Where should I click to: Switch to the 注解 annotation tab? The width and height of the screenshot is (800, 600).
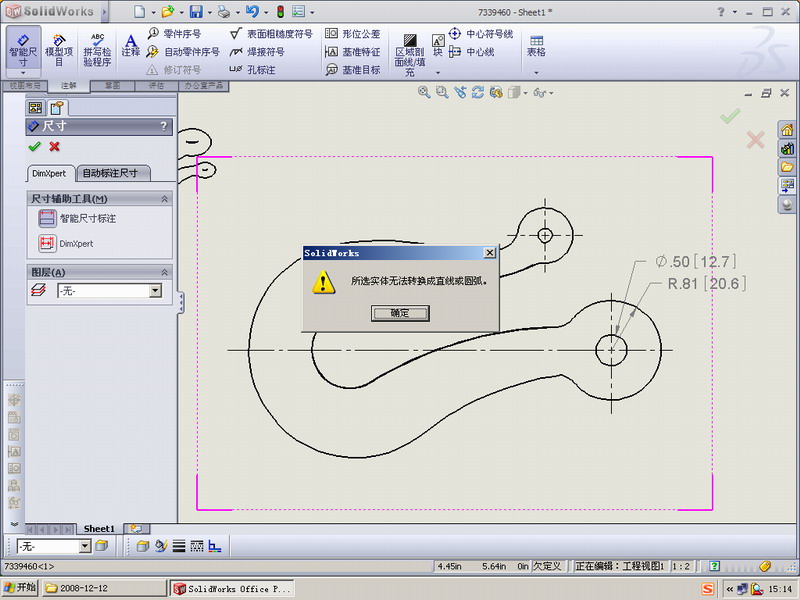(x=68, y=85)
